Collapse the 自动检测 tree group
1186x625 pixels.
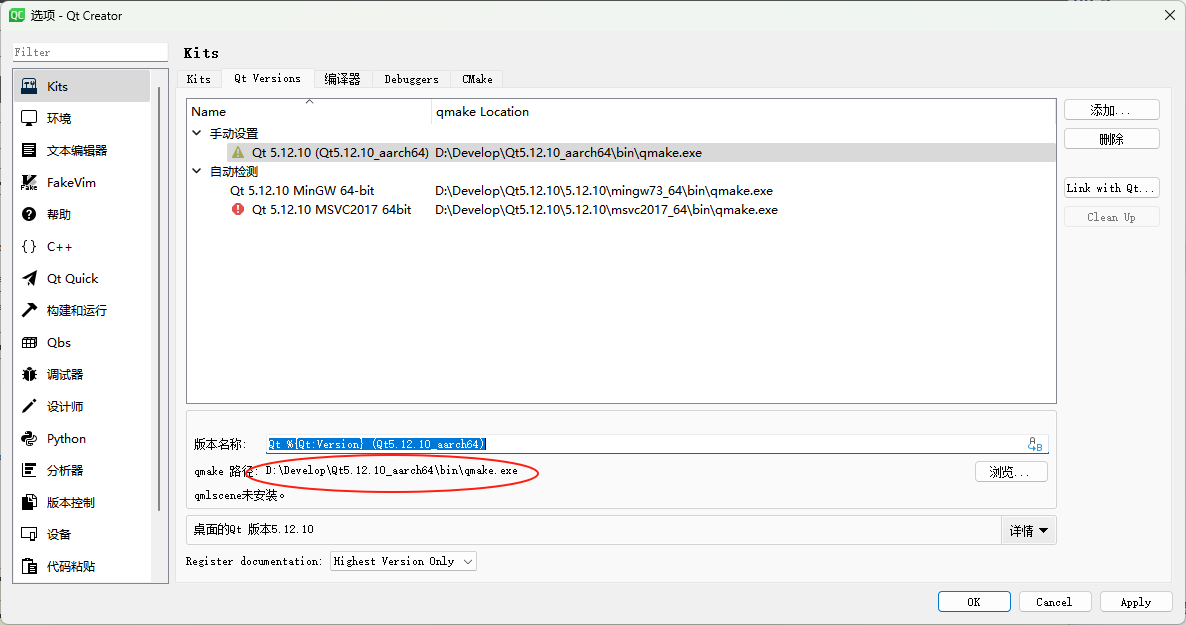(197, 171)
